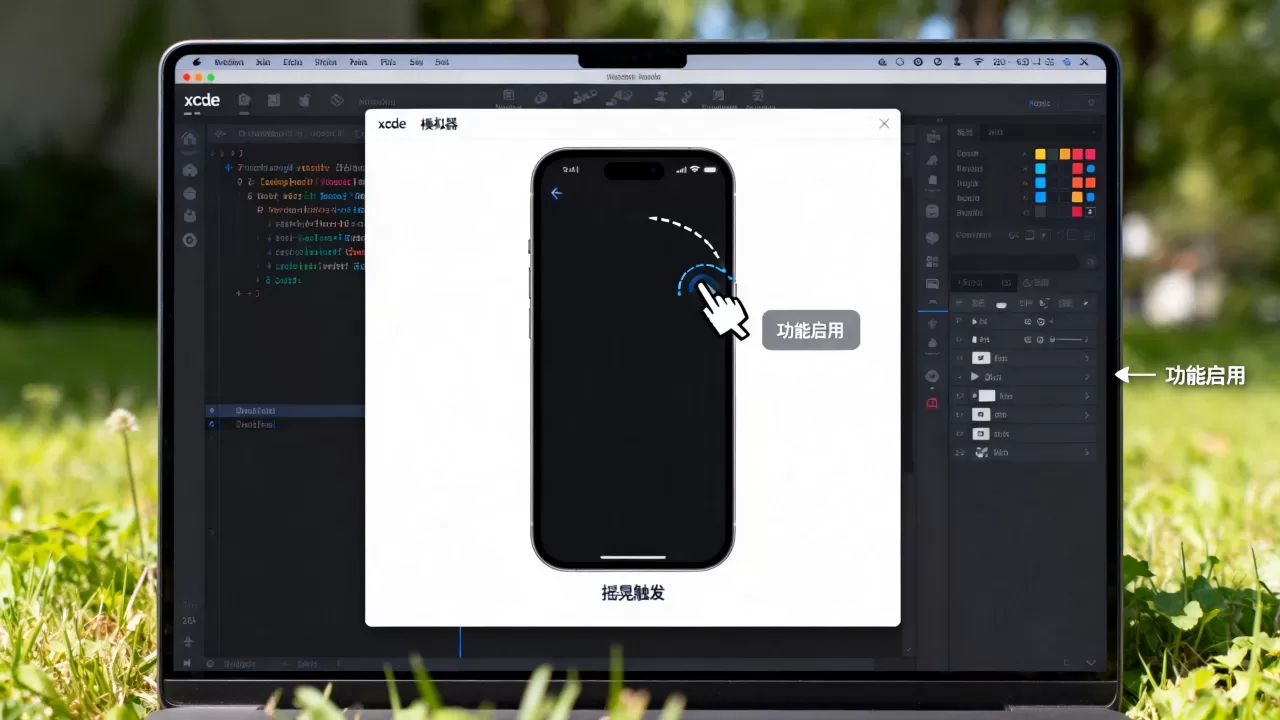1280x720 pixels.
Task: Click the xcde label in the dialog header
Action: pyautogui.click(x=392, y=124)
